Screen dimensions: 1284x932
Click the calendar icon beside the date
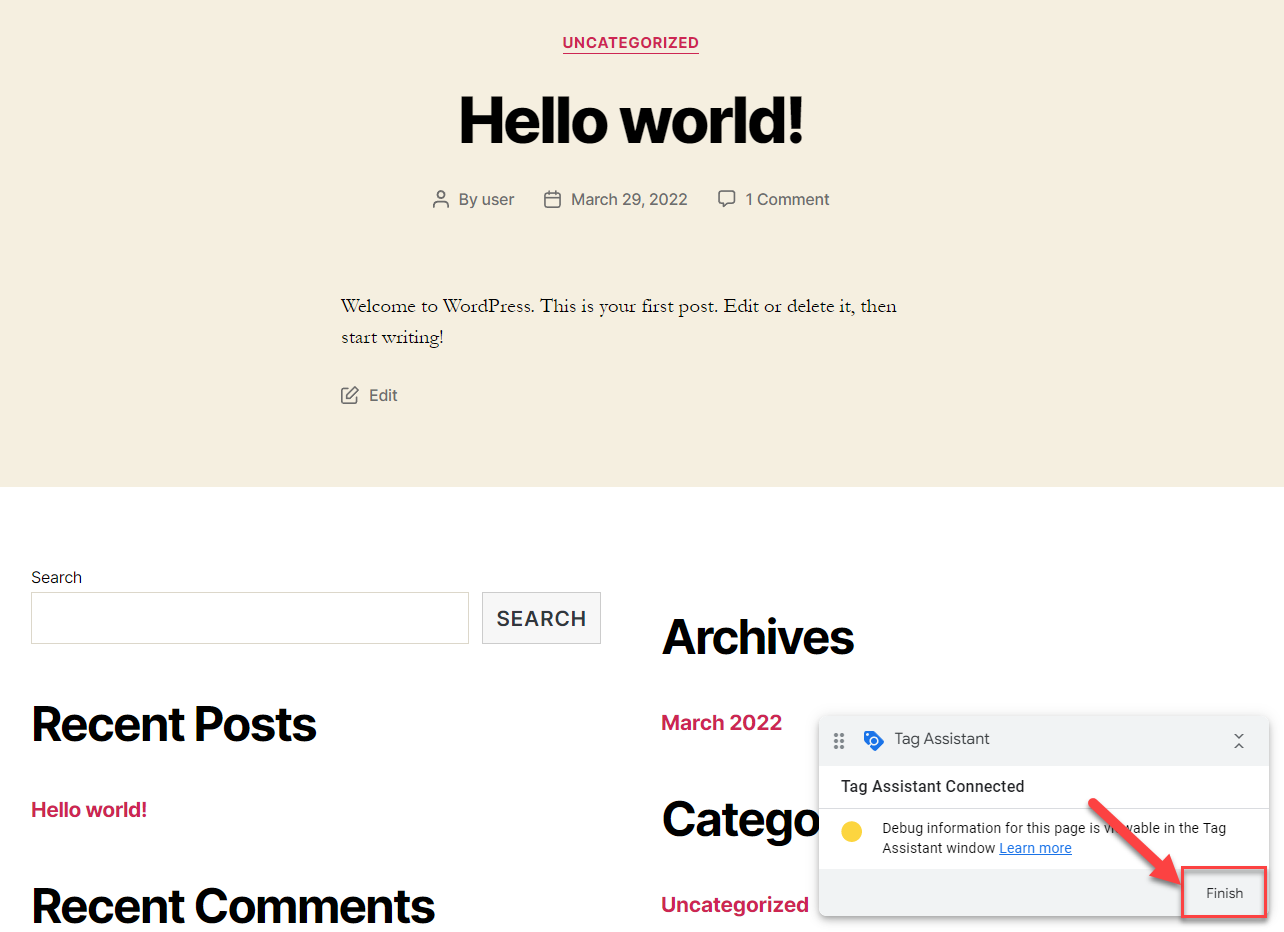(552, 199)
